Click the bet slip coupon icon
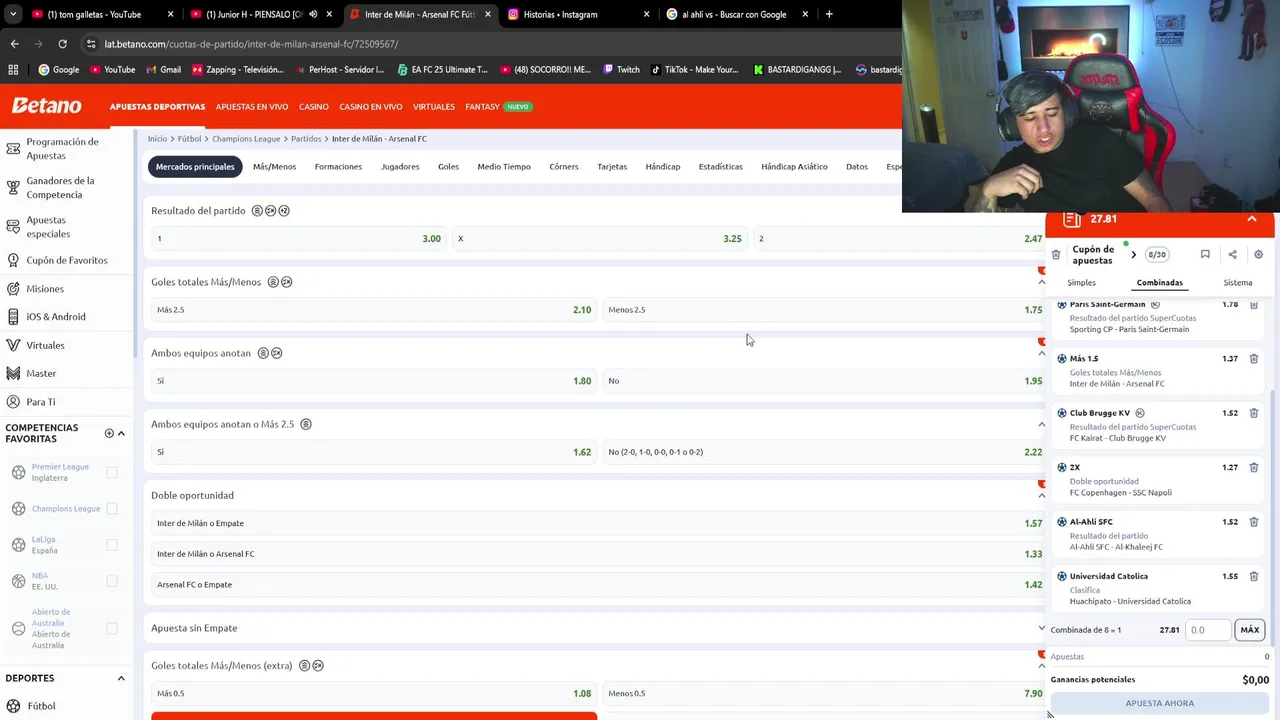 coord(1072,219)
